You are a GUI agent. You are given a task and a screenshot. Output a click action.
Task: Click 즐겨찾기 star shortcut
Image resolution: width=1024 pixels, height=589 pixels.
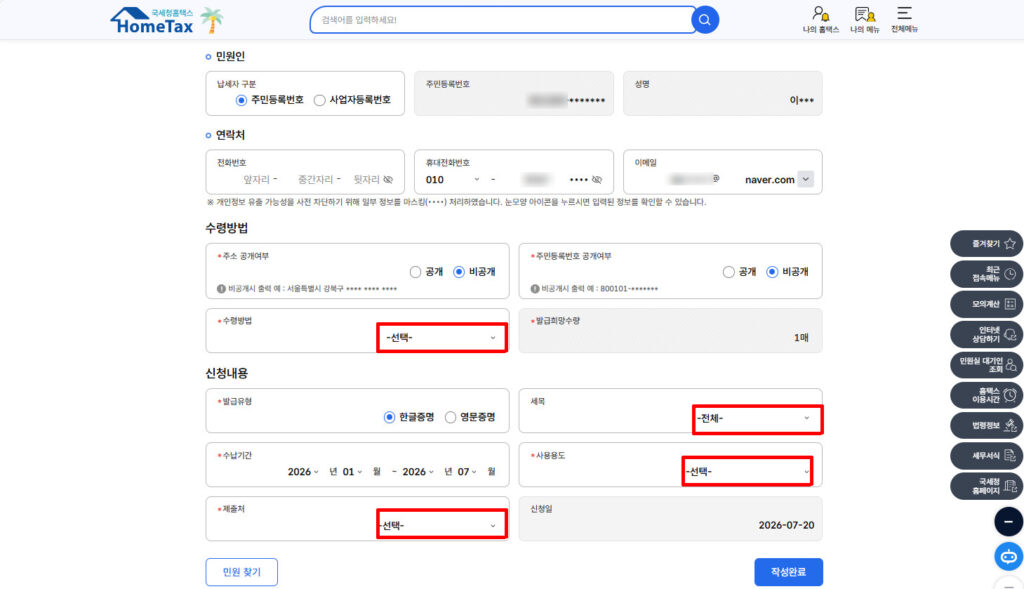pos(987,244)
